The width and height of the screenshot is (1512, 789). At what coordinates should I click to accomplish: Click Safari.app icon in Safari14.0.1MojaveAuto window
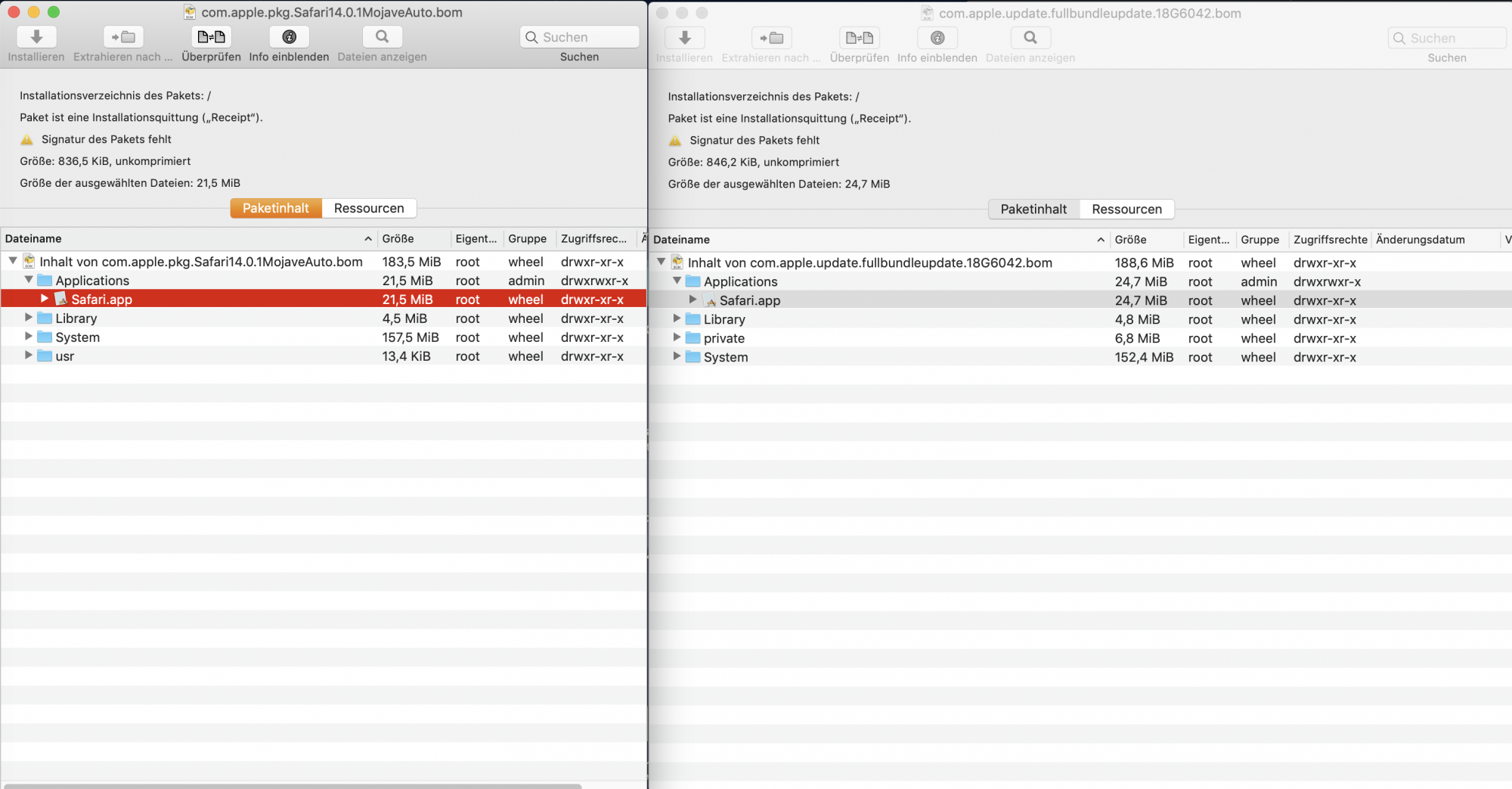(x=61, y=299)
